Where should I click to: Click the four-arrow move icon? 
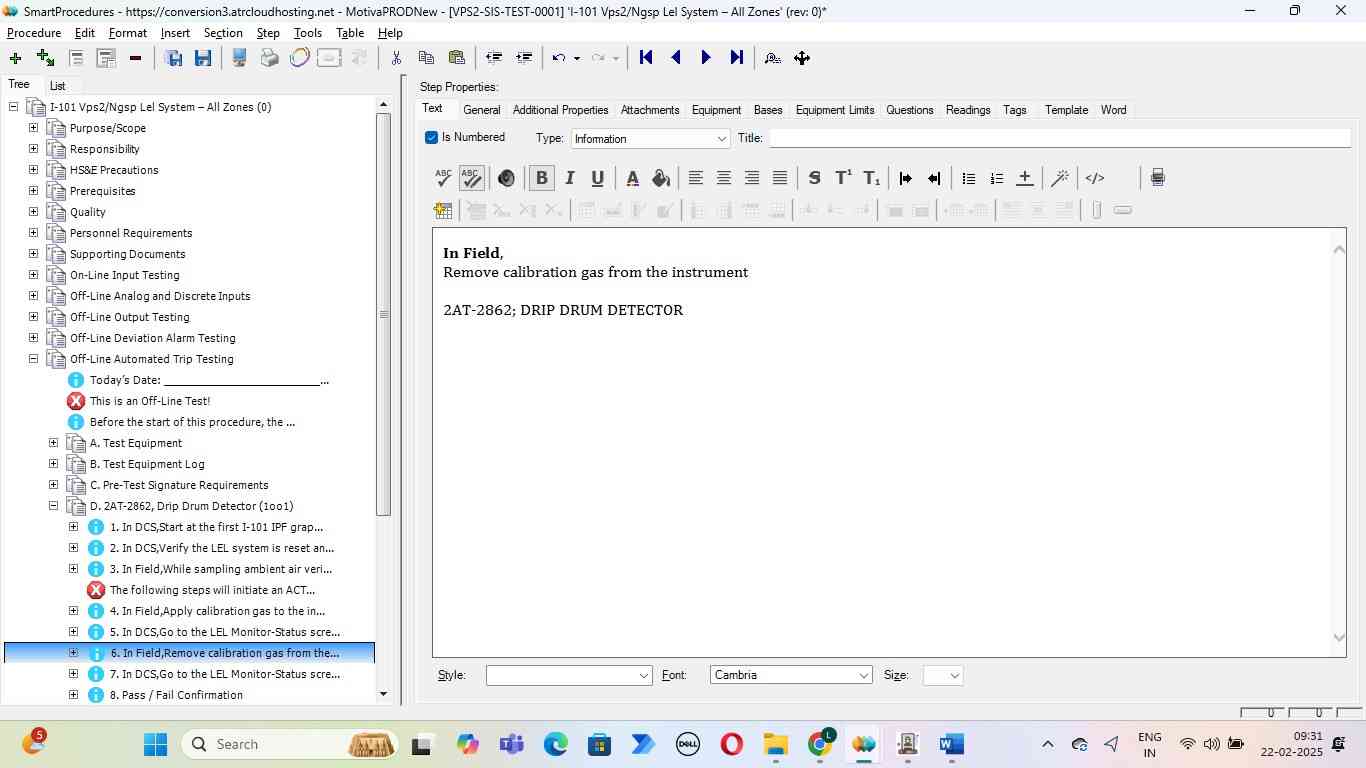tap(802, 58)
